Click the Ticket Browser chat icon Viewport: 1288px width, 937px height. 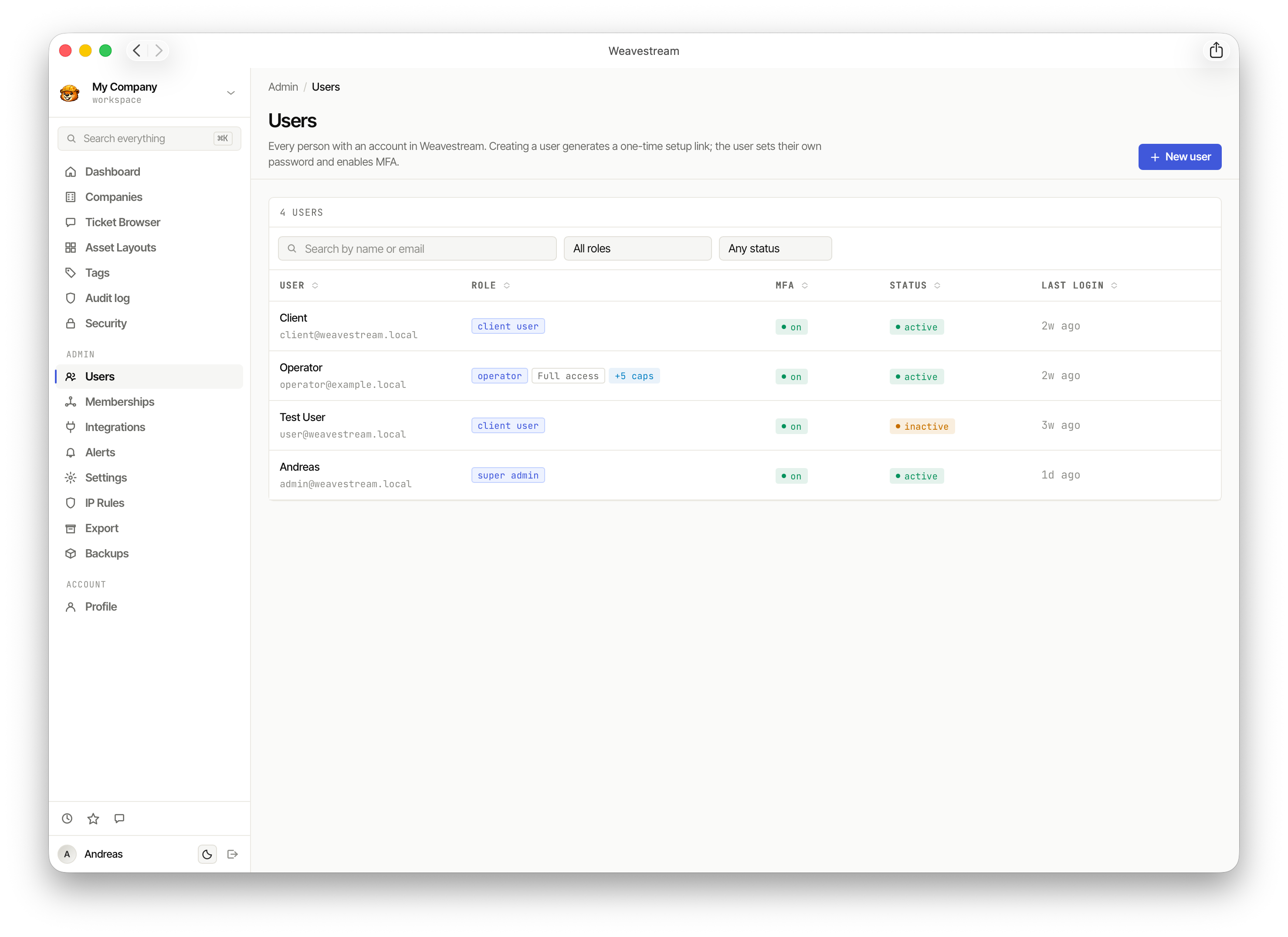pos(71,222)
